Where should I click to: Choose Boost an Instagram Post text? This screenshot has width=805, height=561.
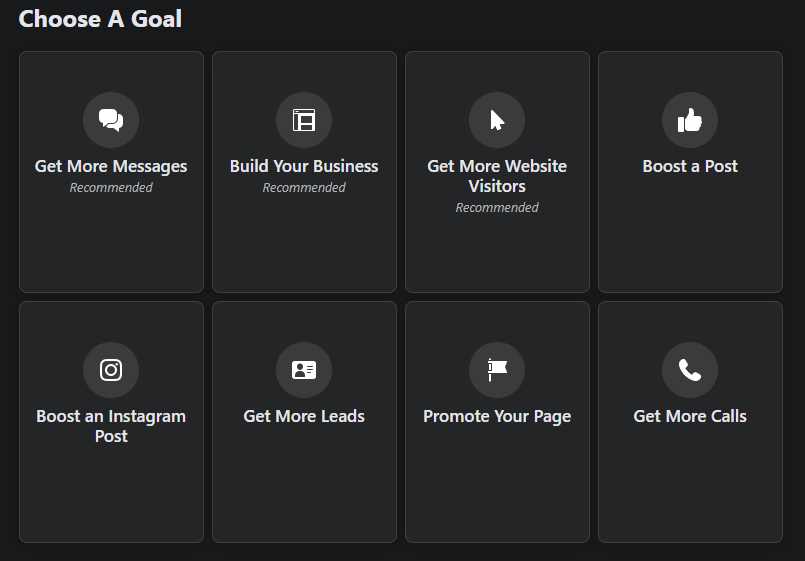111,426
